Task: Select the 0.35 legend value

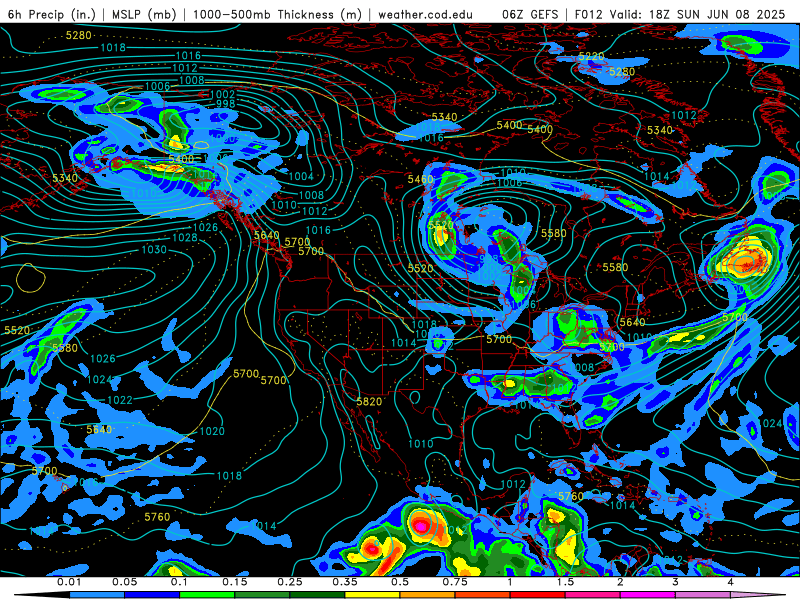Action: pos(345,582)
